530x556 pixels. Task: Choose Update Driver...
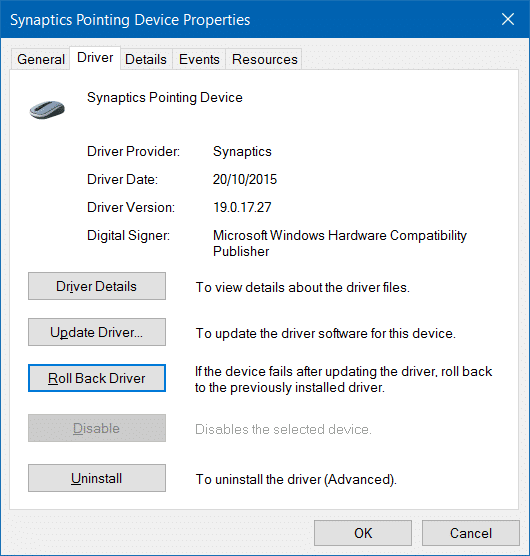pyautogui.click(x=97, y=332)
